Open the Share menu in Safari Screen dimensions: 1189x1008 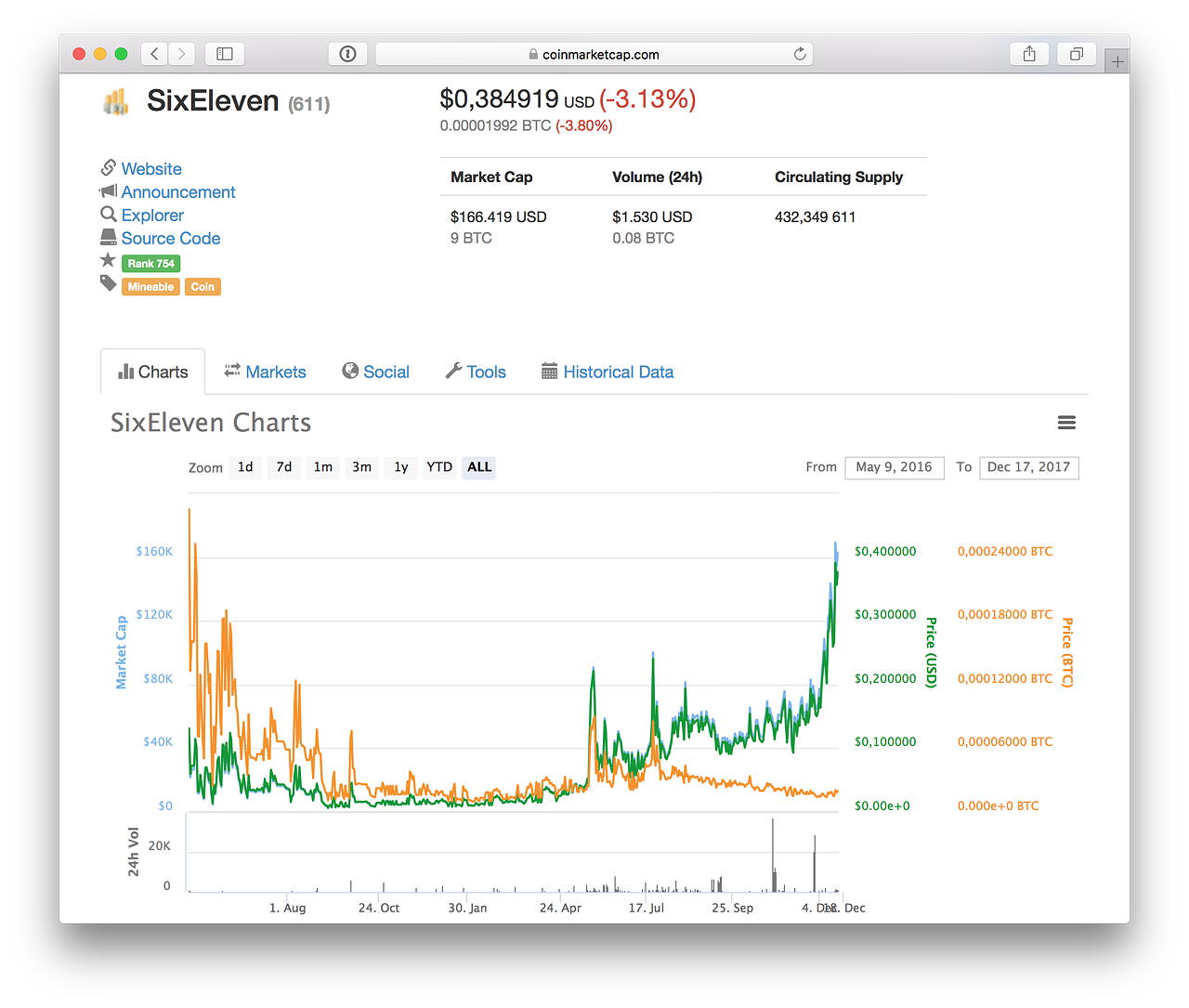pyautogui.click(x=1029, y=54)
